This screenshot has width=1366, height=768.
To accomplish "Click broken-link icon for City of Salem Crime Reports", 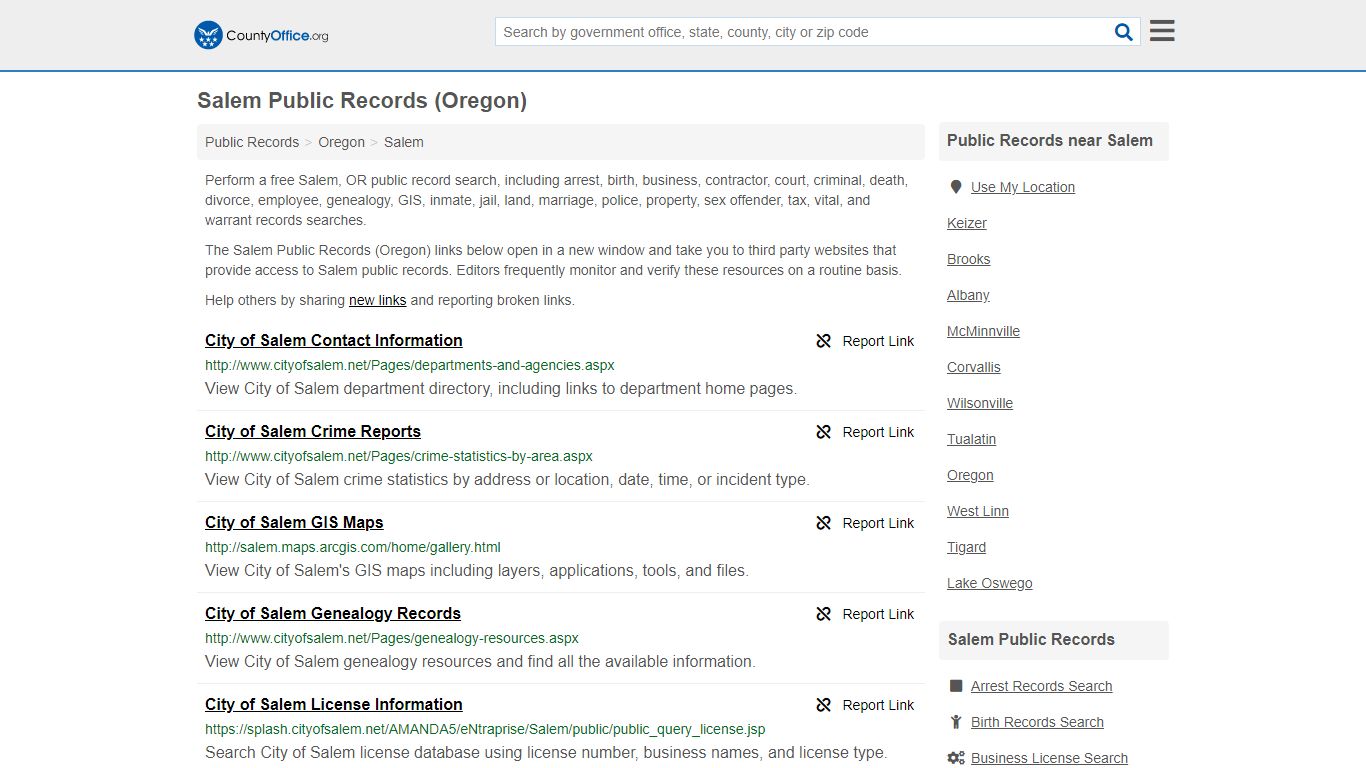I will [x=824, y=432].
